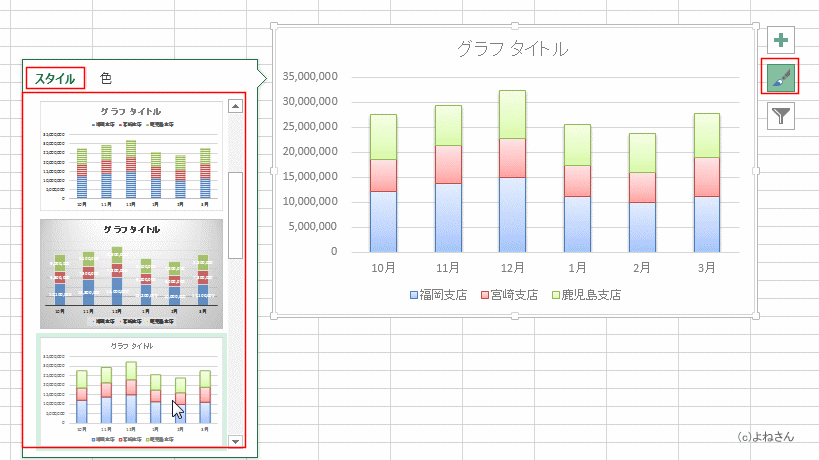Select the red bar segment for 3月
Image resolution: width=819 pixels, height=460 pixels.
coord(707,177)
